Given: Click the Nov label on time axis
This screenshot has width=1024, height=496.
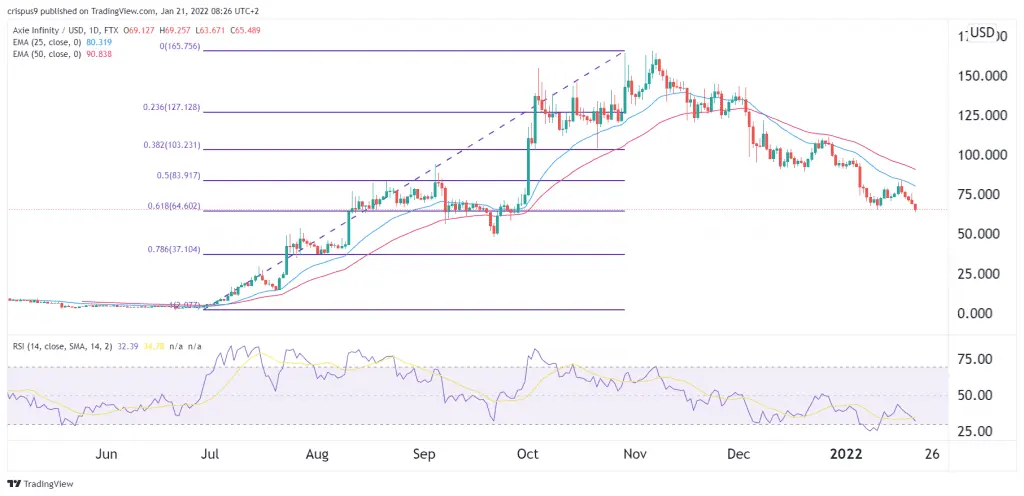Looking at the screenshot, I should point(633,454).
